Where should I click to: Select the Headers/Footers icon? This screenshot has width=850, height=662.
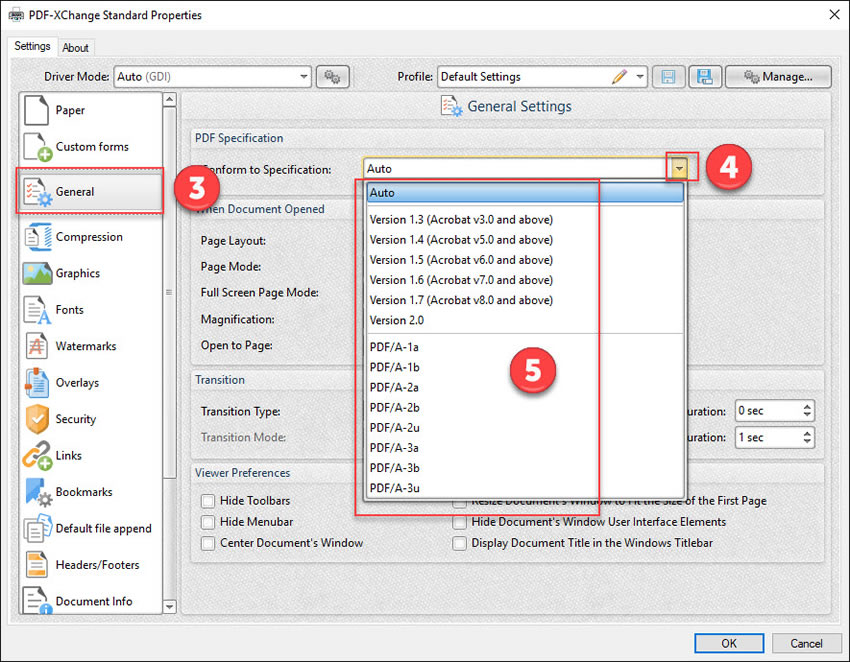point(36,564)
